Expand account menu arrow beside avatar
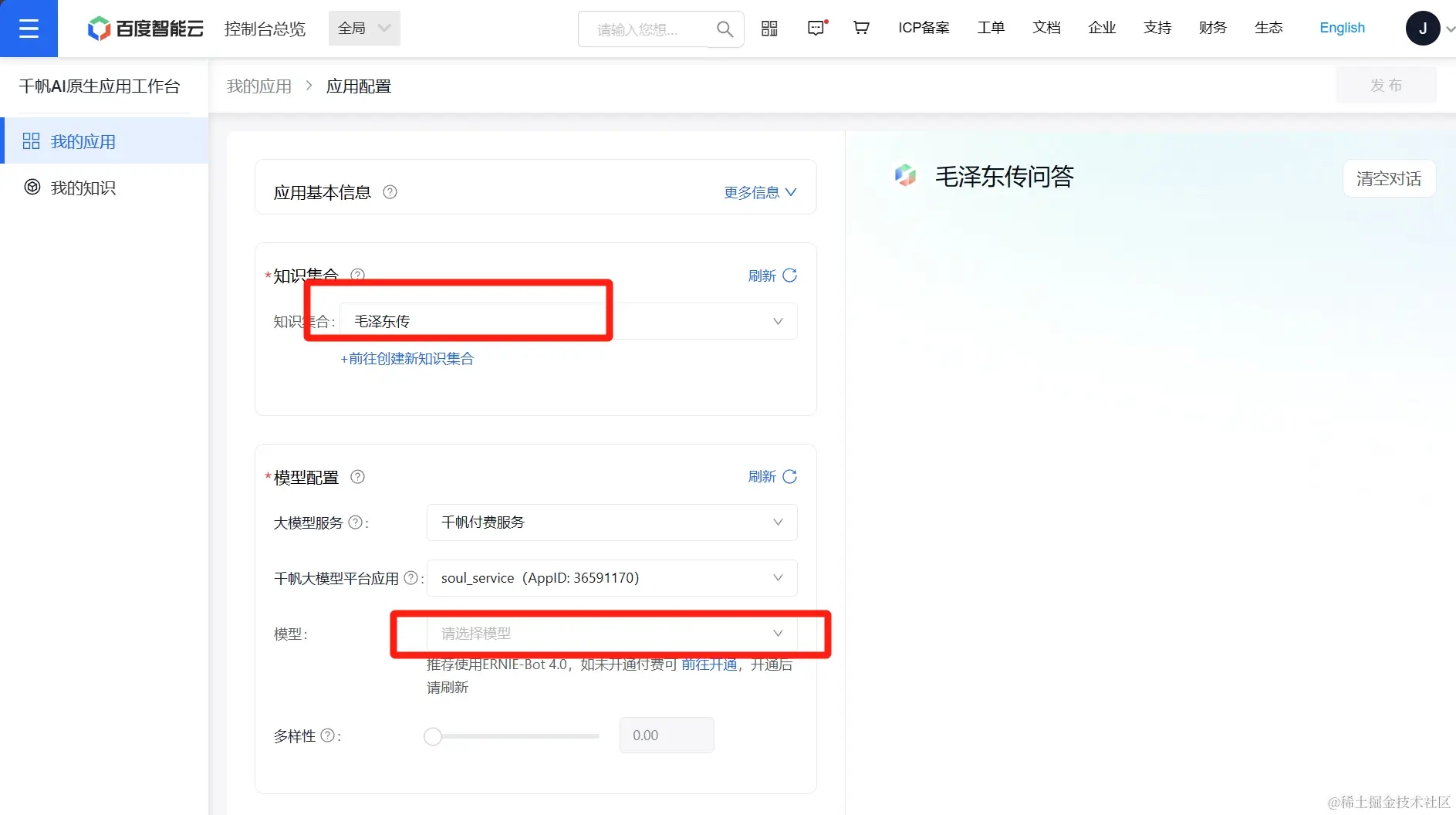Screen dimensions: 1456x815 tap(1449, 29)
